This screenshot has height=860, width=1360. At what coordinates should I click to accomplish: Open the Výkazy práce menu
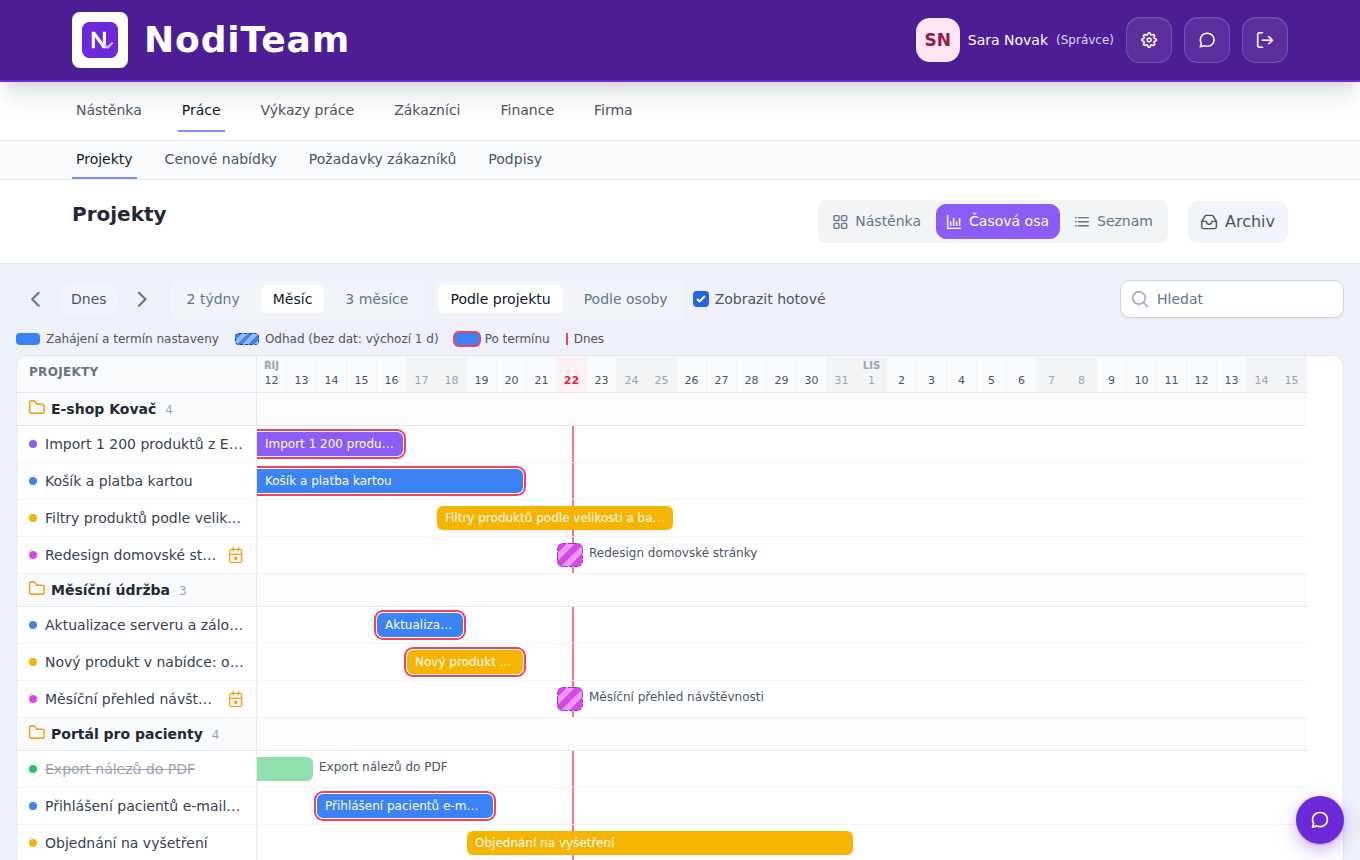click(307, 110)
